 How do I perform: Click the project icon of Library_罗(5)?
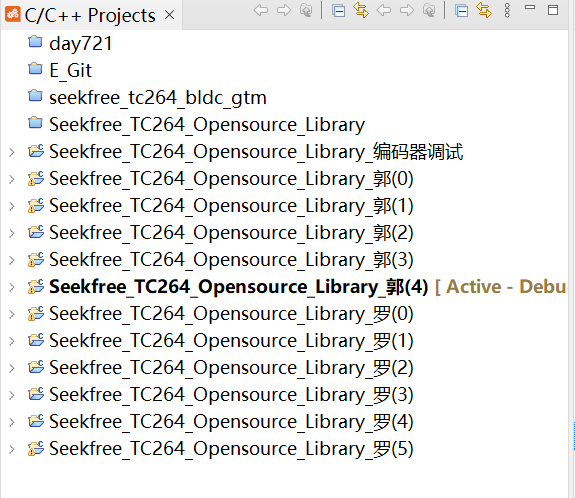(x=36, y=448)
